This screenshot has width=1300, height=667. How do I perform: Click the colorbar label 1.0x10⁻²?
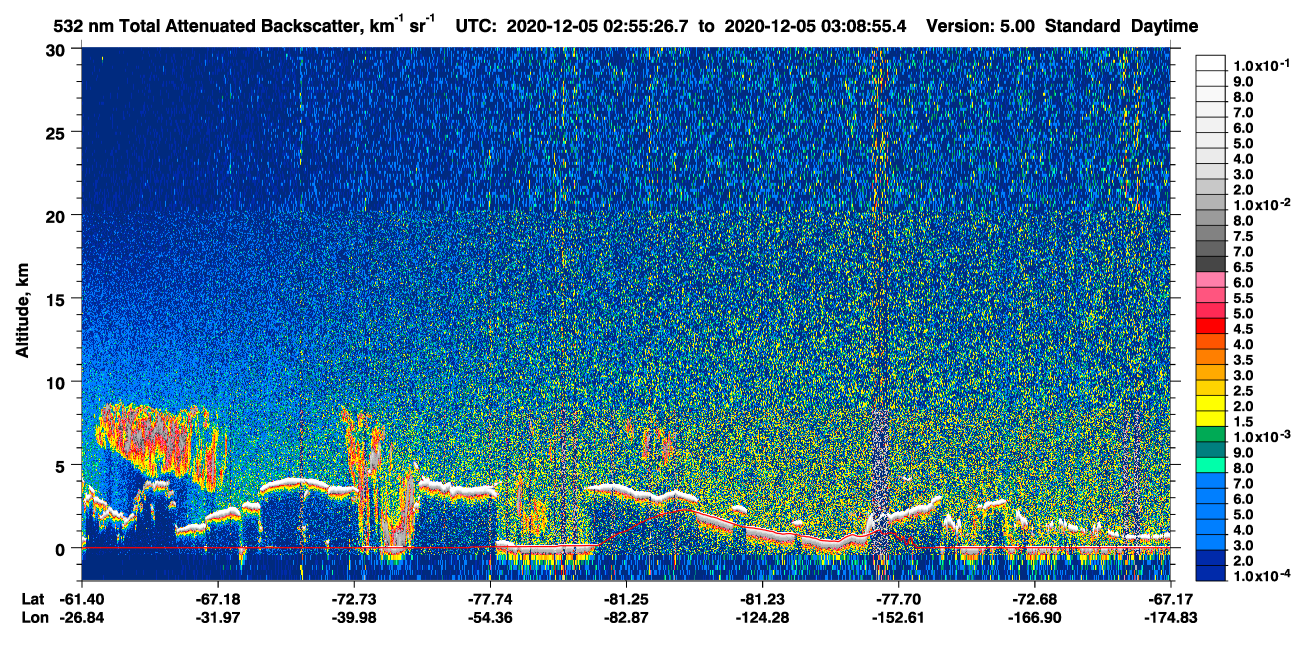1260,206
